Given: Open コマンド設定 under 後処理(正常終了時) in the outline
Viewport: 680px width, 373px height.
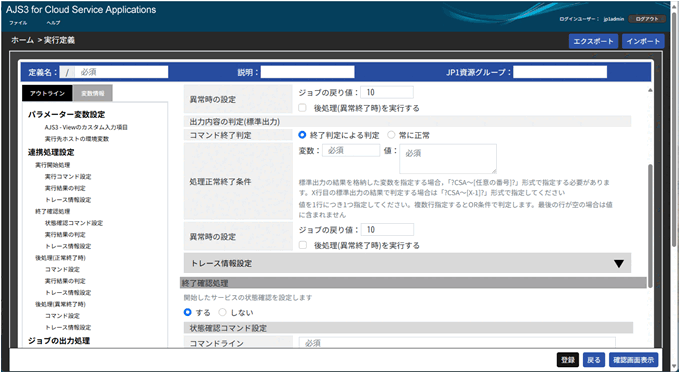Looking at the screenshot, I should tap(62, 270).
